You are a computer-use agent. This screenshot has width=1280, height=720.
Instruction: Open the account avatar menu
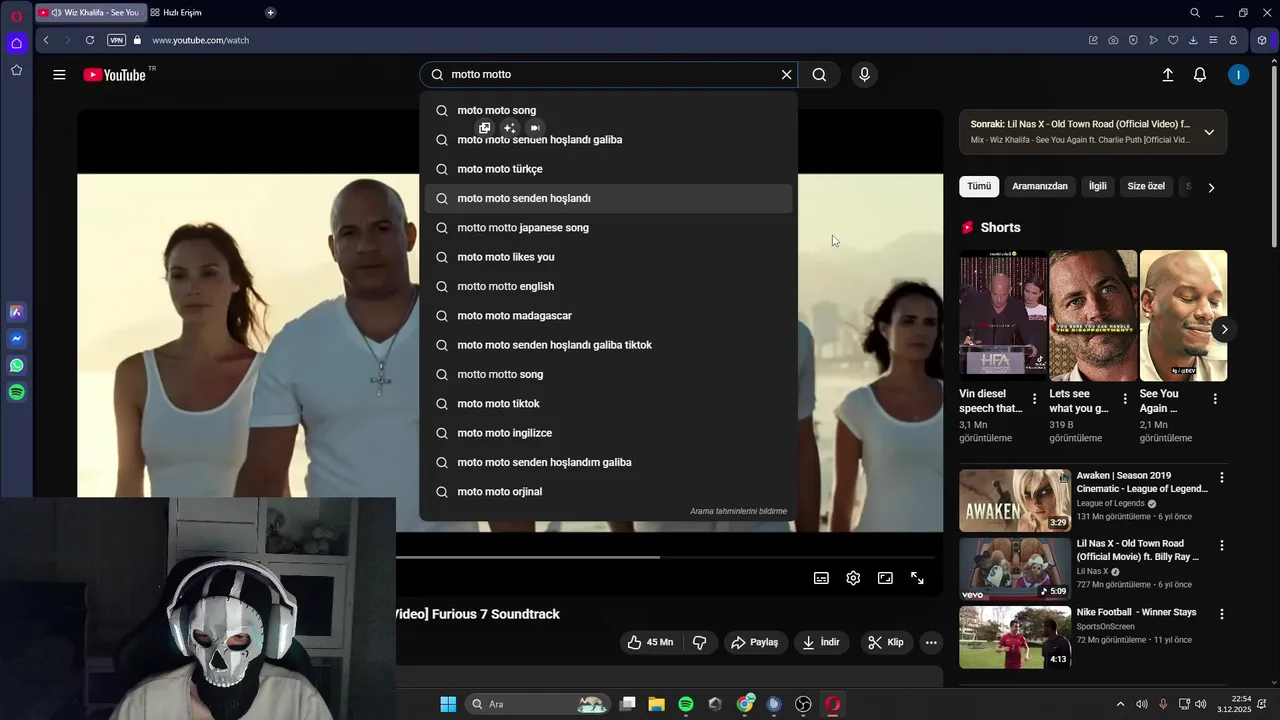[1238, 75]
